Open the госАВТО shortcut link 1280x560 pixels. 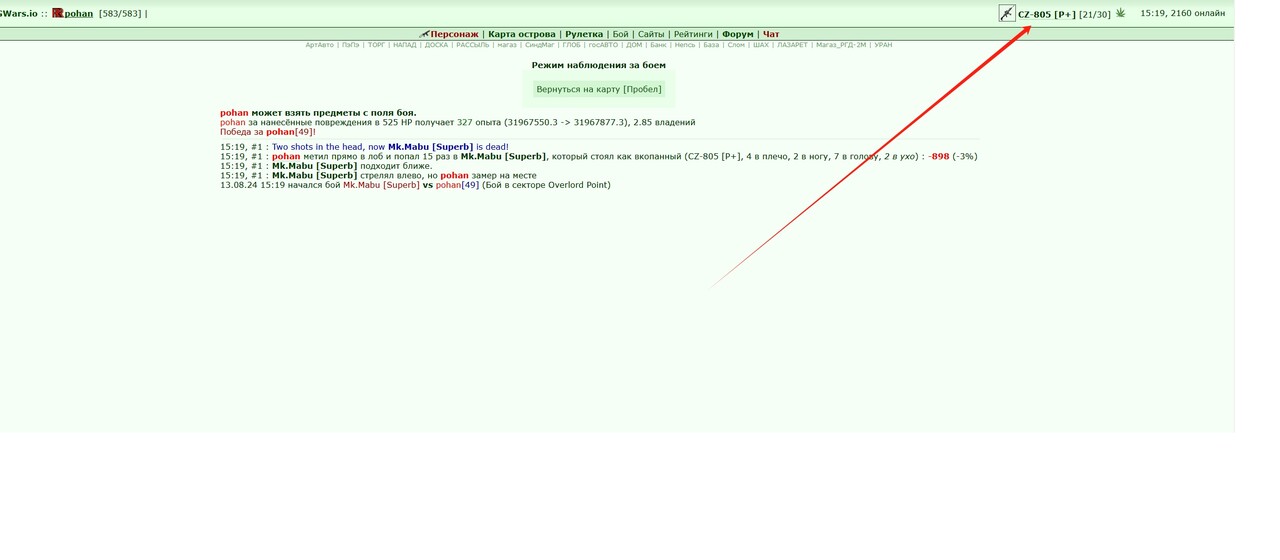[x=603, y=45]
